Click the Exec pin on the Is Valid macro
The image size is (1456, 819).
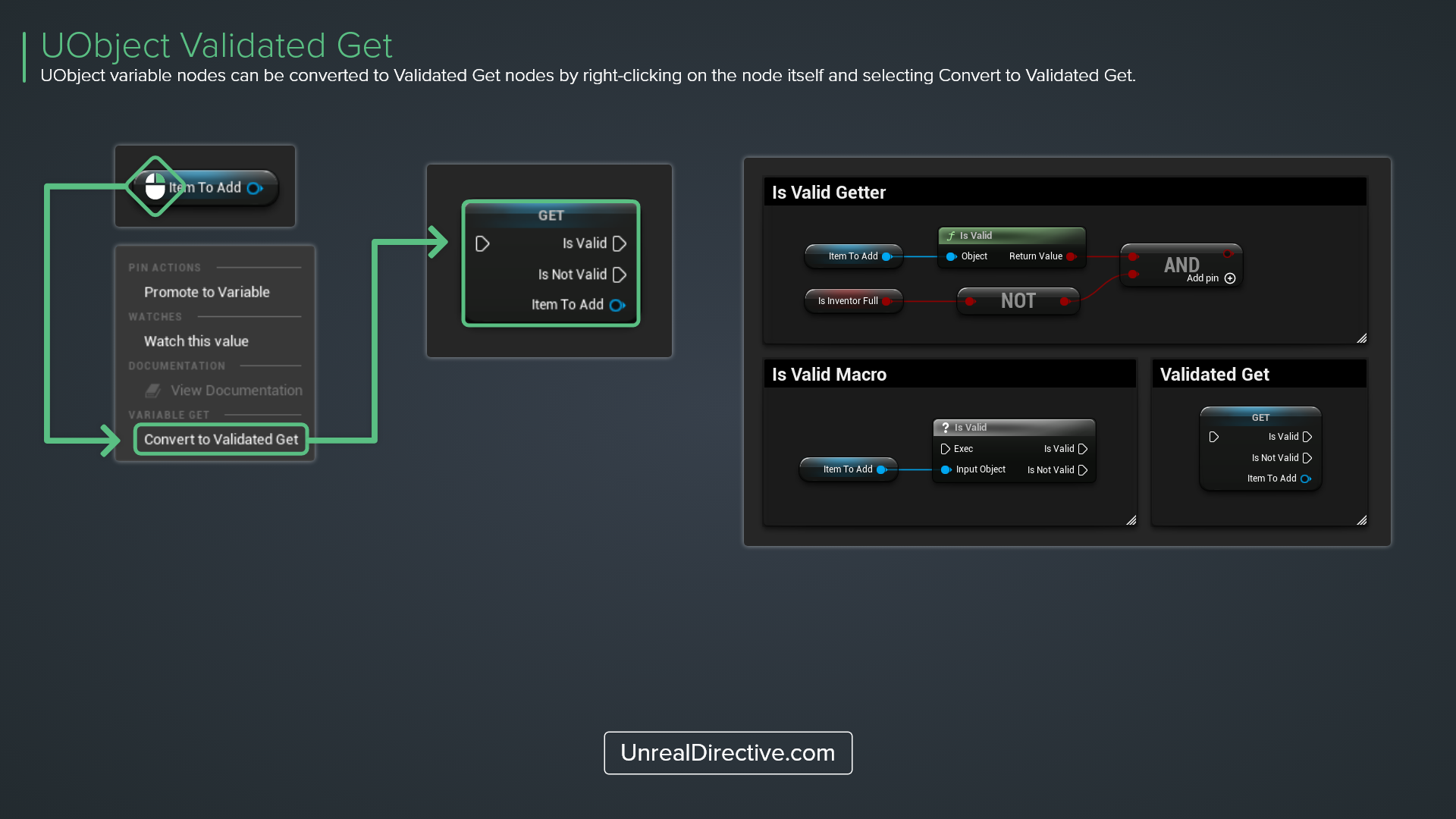pos(945,448)
